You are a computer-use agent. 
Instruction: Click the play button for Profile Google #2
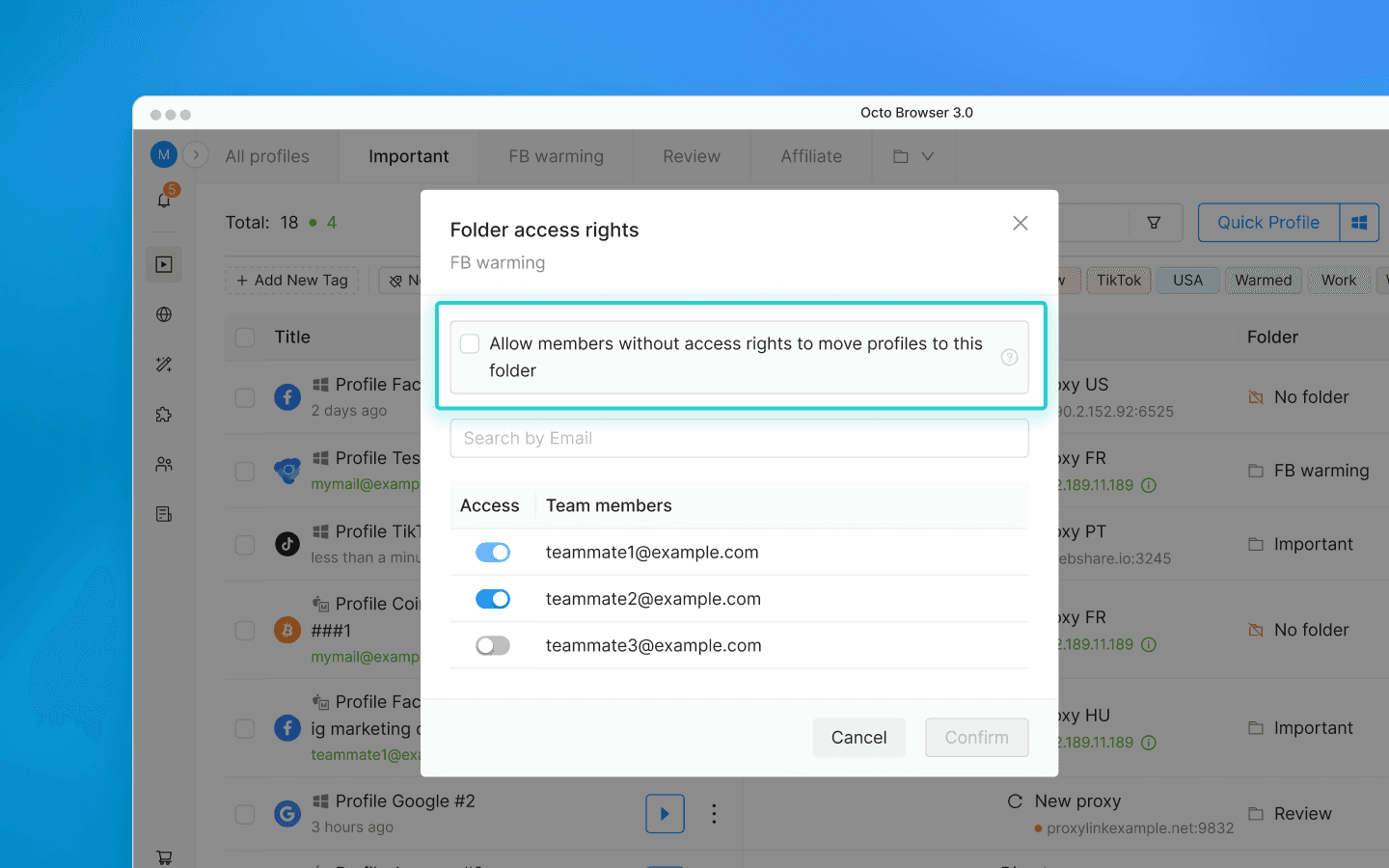pyautogui.click(x=665, y=814)
